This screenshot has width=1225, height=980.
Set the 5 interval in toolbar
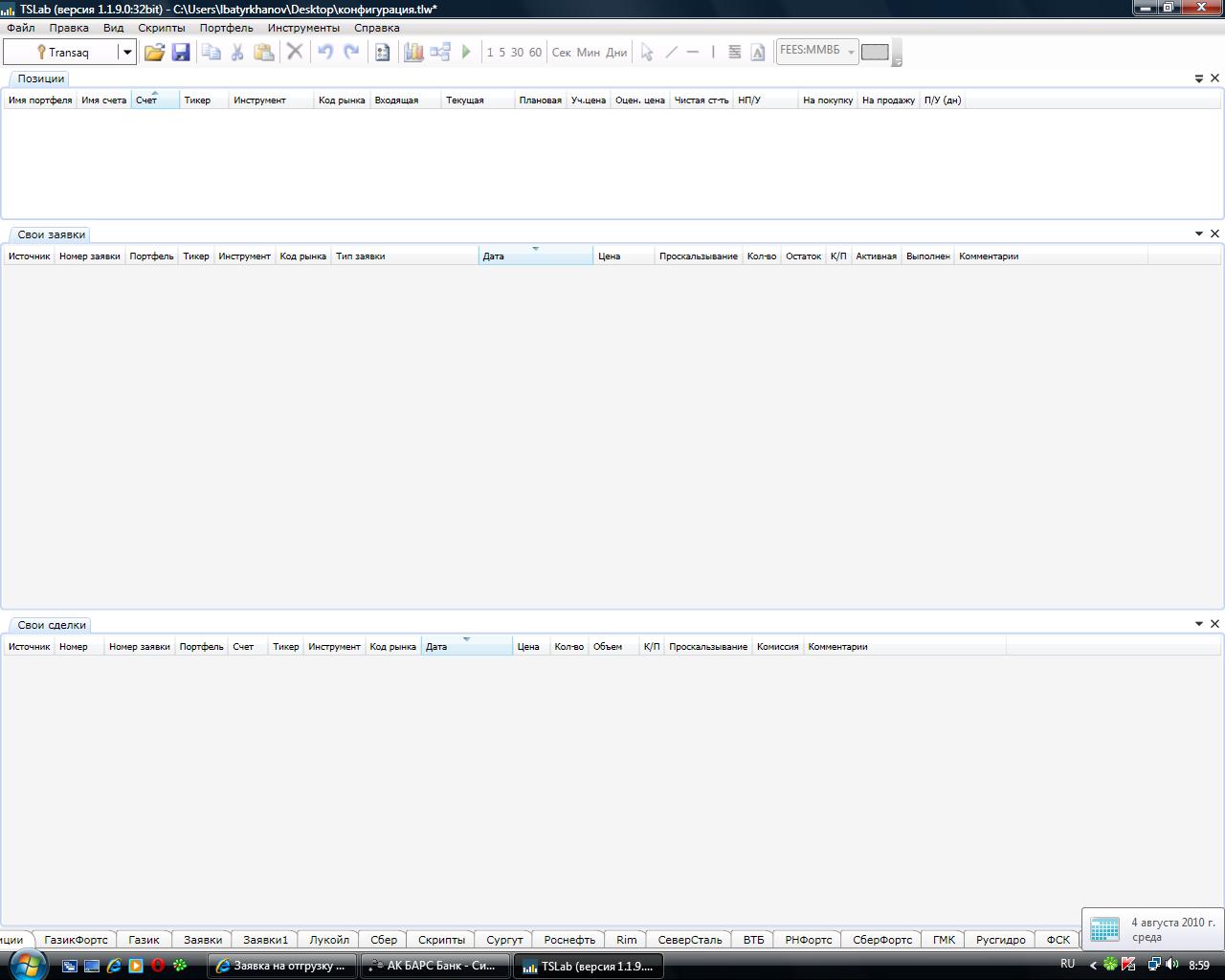(x=501, y=52)
